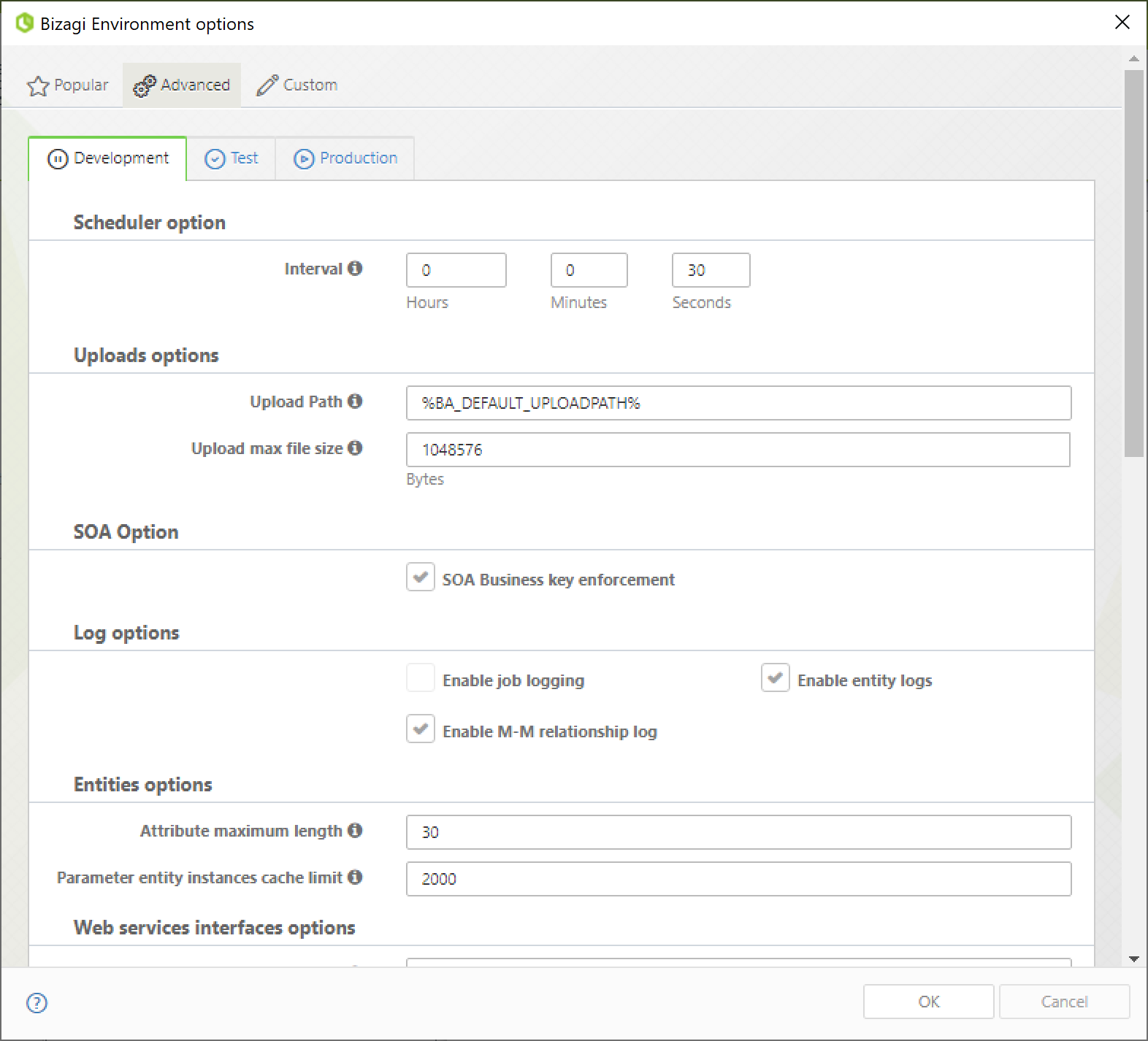Select the Development environment tab

[x=107, y=158]
